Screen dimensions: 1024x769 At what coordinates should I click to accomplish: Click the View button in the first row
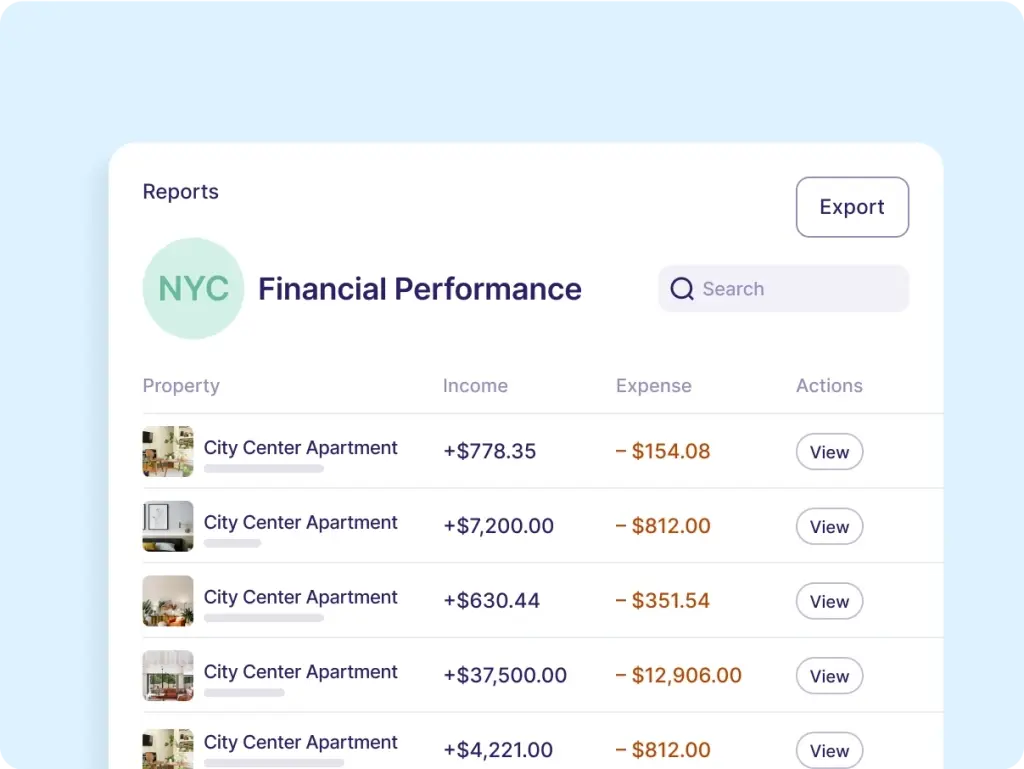(x=829, y=451)
